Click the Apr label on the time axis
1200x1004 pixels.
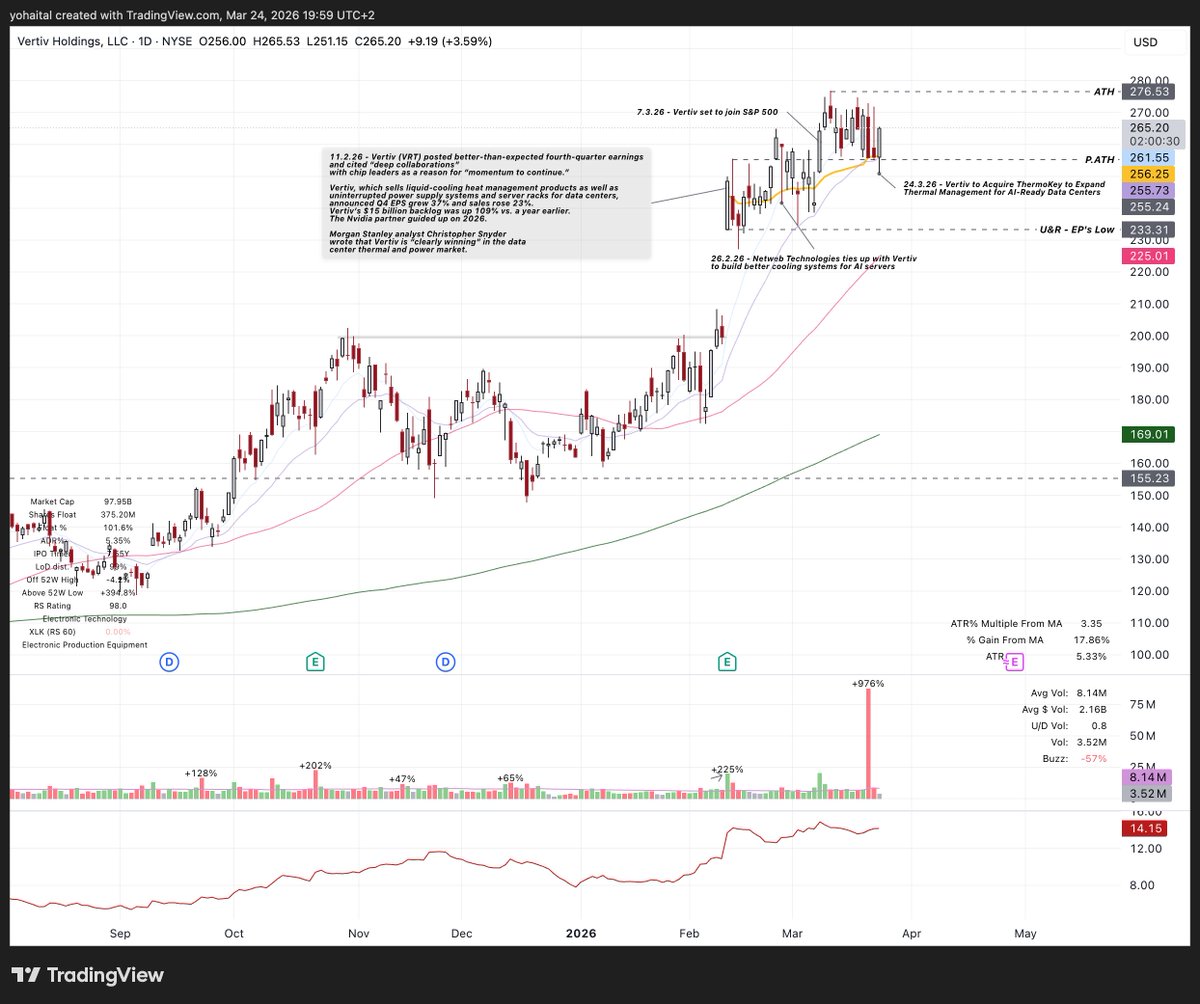pyautogui.click(x=911, y=934)
